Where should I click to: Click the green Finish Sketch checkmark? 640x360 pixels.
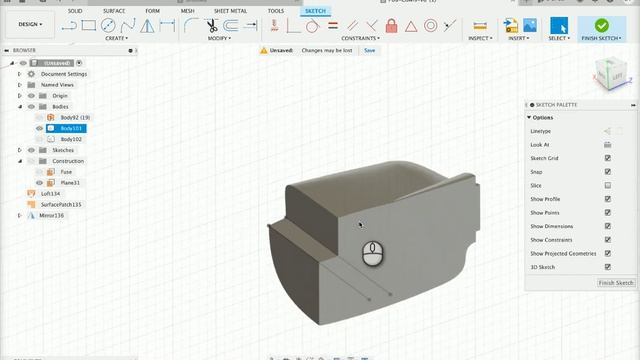point(602,25)
